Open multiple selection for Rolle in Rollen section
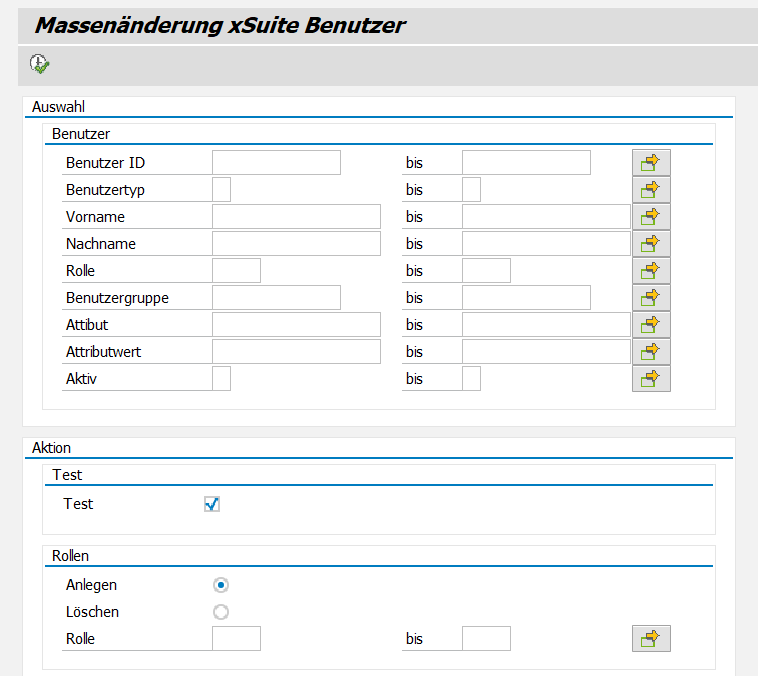 coord(651,638)
